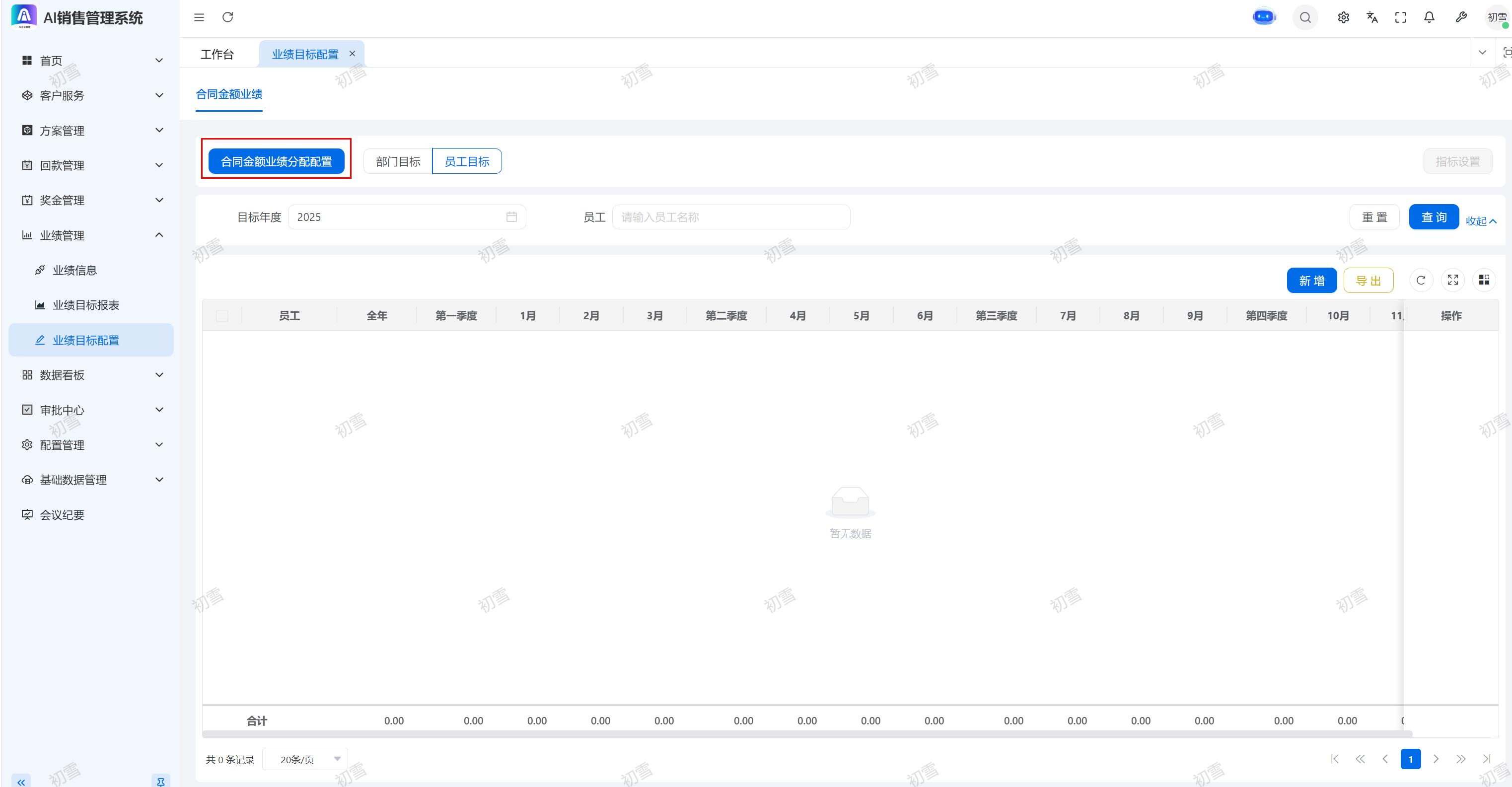Open the AI robot assistant icon
This screenshot has height=787, width=1512.
[x=1264, y=17]
